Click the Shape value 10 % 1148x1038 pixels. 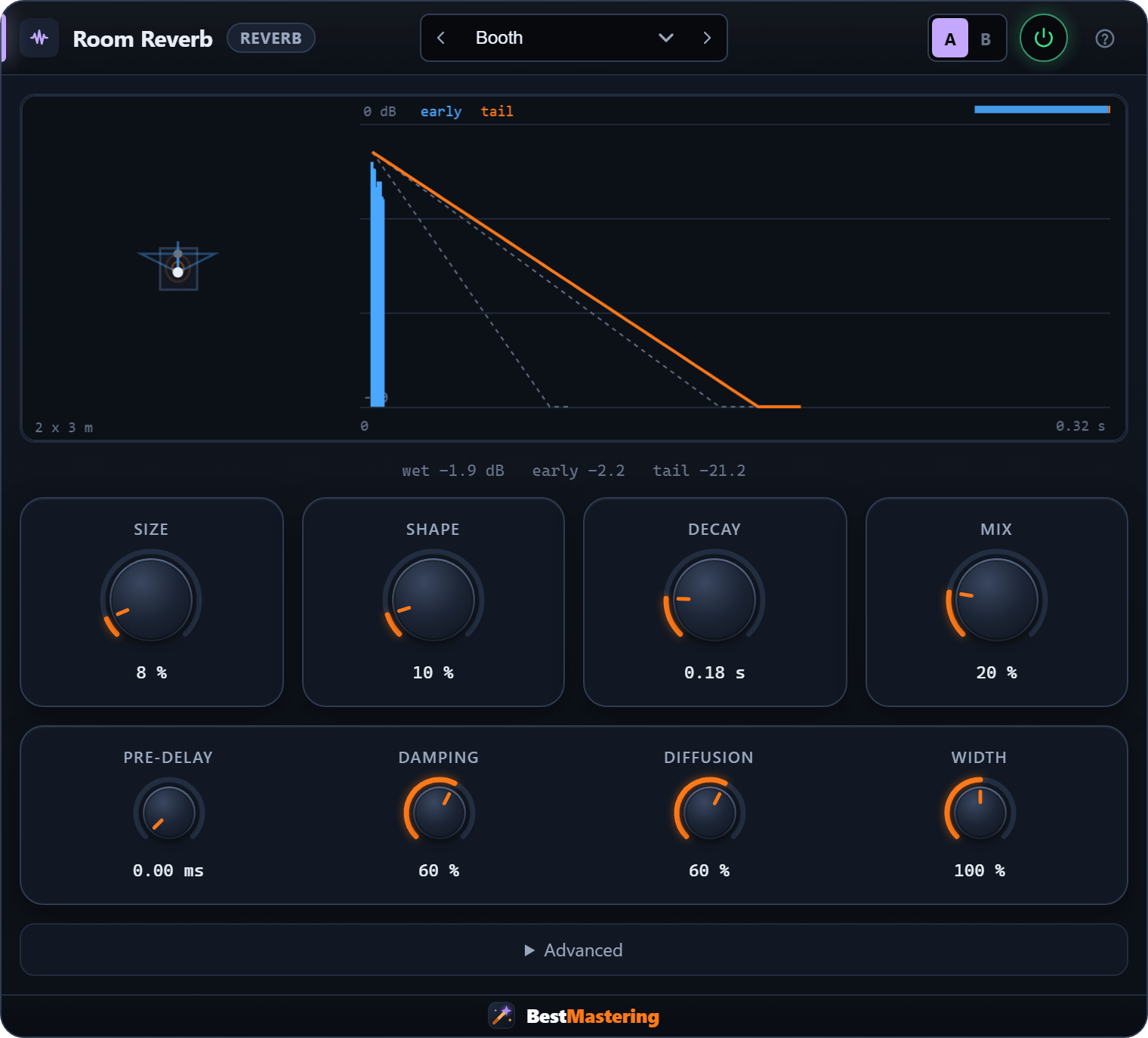coord(433,672)
